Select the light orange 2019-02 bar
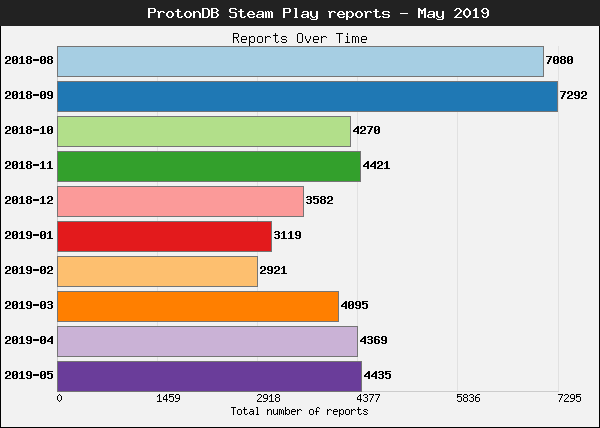Image resolution: width=600 pixels, height=428 pixels. point(157,272)
